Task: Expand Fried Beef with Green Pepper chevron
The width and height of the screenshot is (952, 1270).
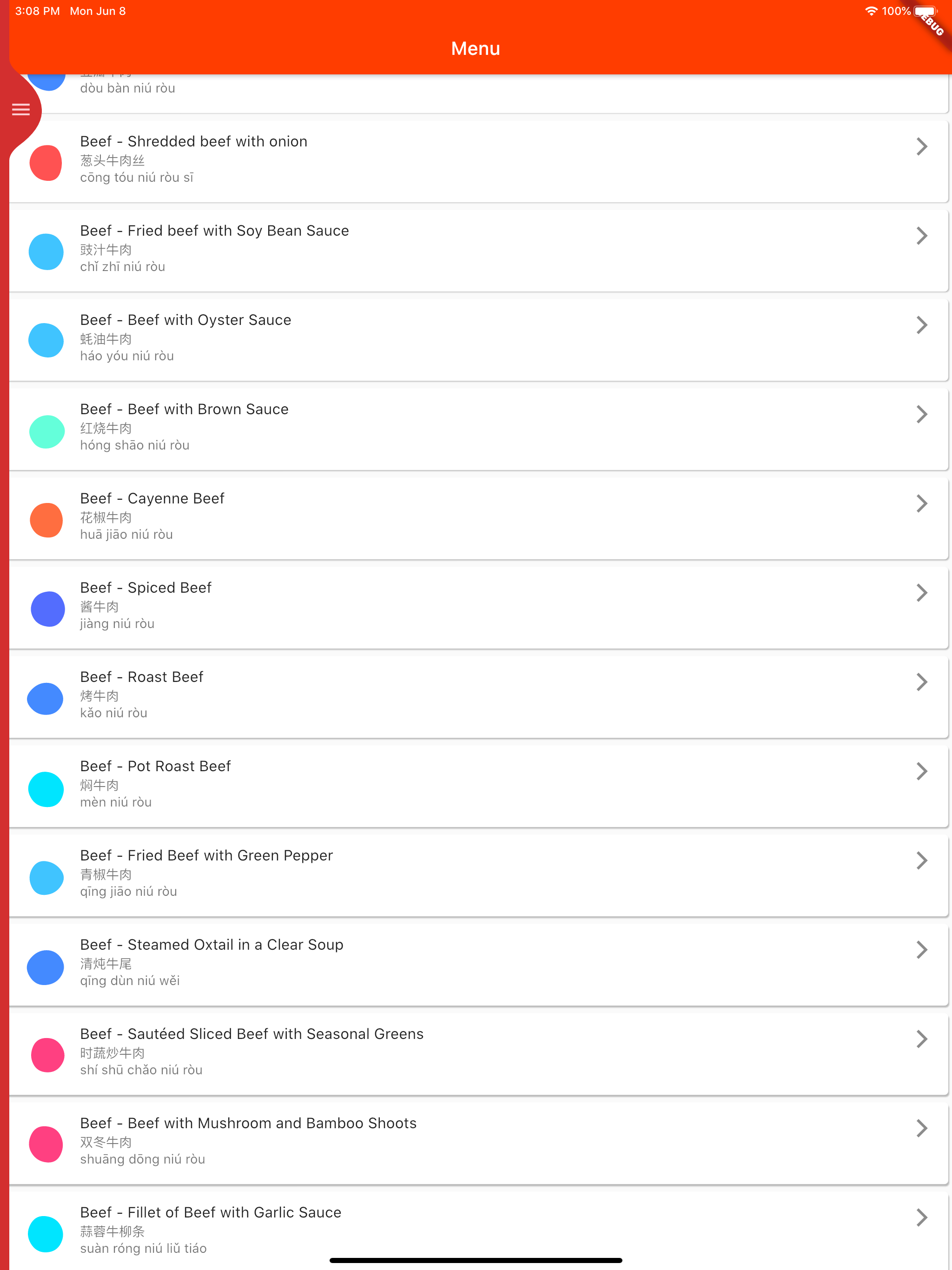Action: pos(922,860)
